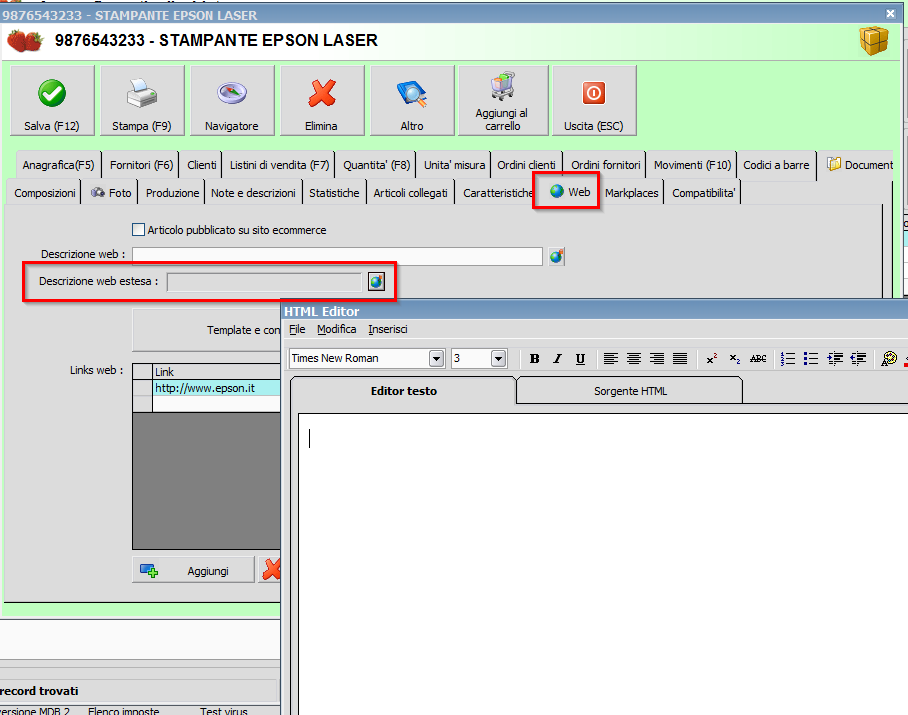Go to Listini di vendita (F7) tab
Image resolution: width=908 pixels, height=715 pixels.
pos(279,165)
